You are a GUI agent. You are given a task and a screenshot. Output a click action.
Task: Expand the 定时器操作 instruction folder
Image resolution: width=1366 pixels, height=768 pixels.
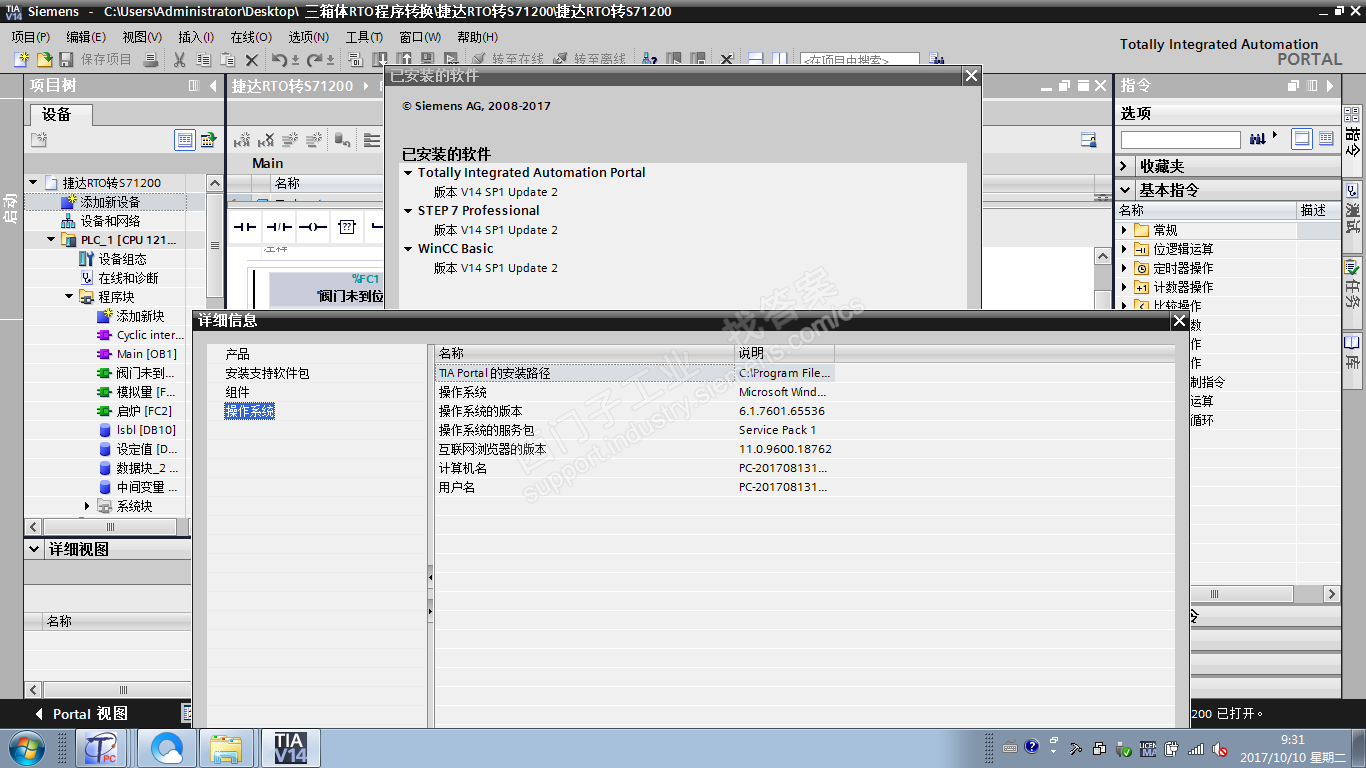coord(1124,268)
